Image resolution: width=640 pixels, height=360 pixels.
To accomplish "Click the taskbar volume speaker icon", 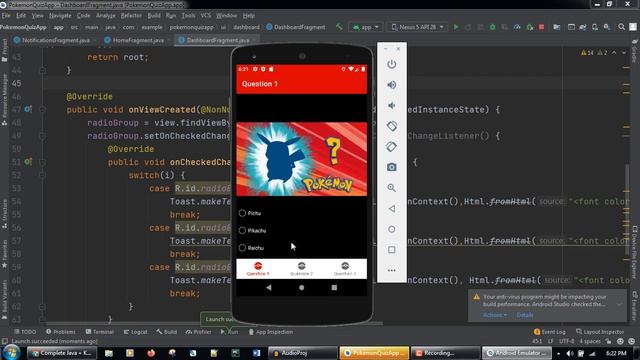I will point(570,353).
